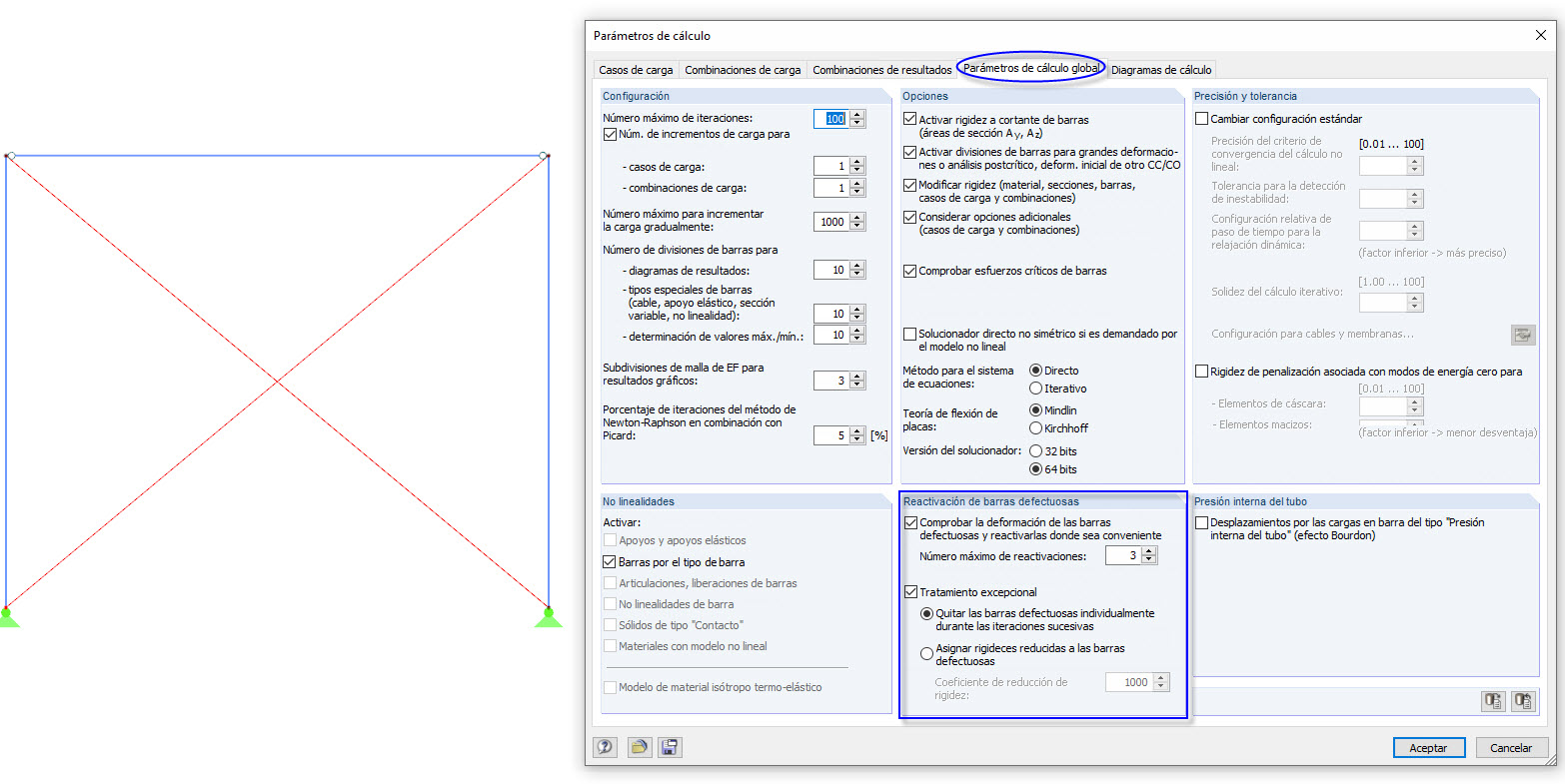The height and width of the screenshot is (784, 1565).
Task: Enable 'Presión interna del tubo' displacement checkbox
Action: pyautogui.click(x=1202, y=522)
